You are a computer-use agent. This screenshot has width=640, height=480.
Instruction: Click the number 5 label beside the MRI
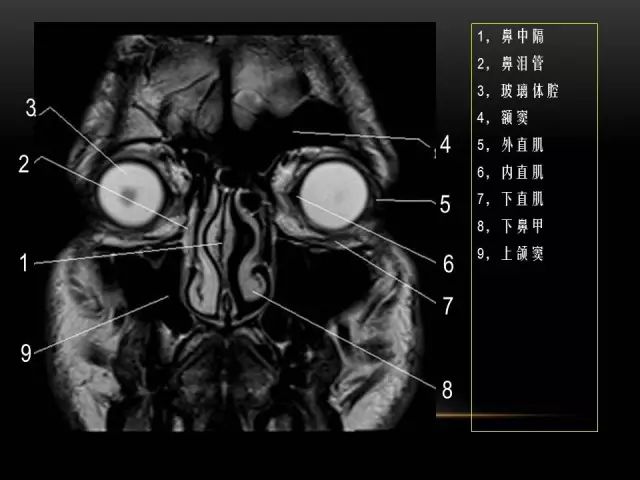pyautogui.click(x=445, y=204)
